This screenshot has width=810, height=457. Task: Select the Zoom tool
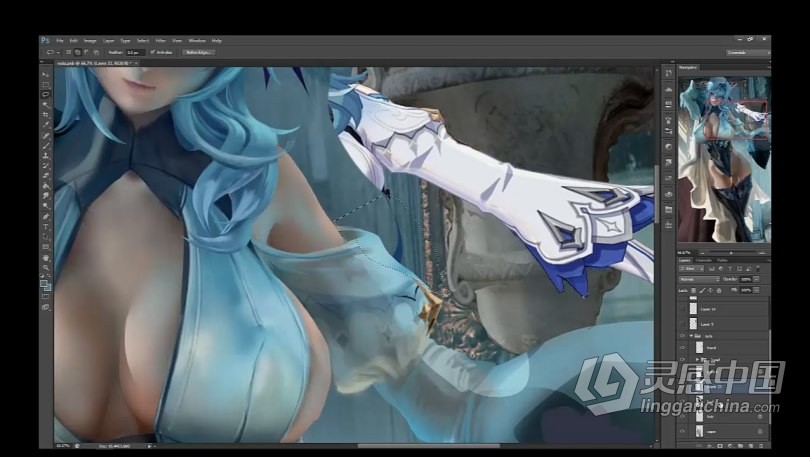point(45,267)
